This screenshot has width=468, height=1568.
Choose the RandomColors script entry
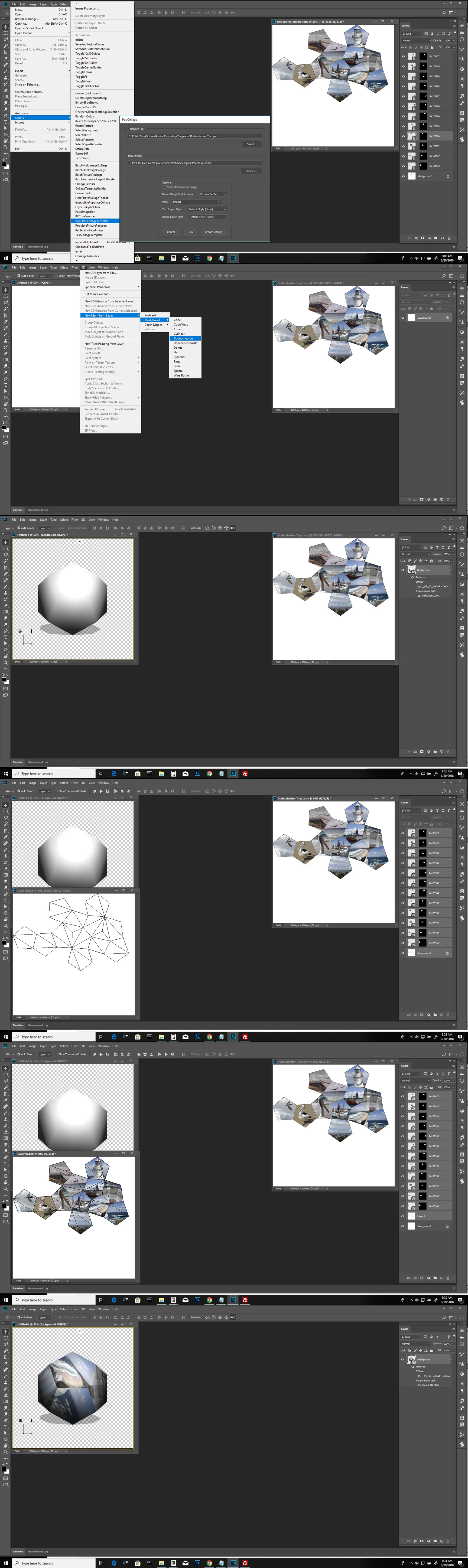pos(96,116)
